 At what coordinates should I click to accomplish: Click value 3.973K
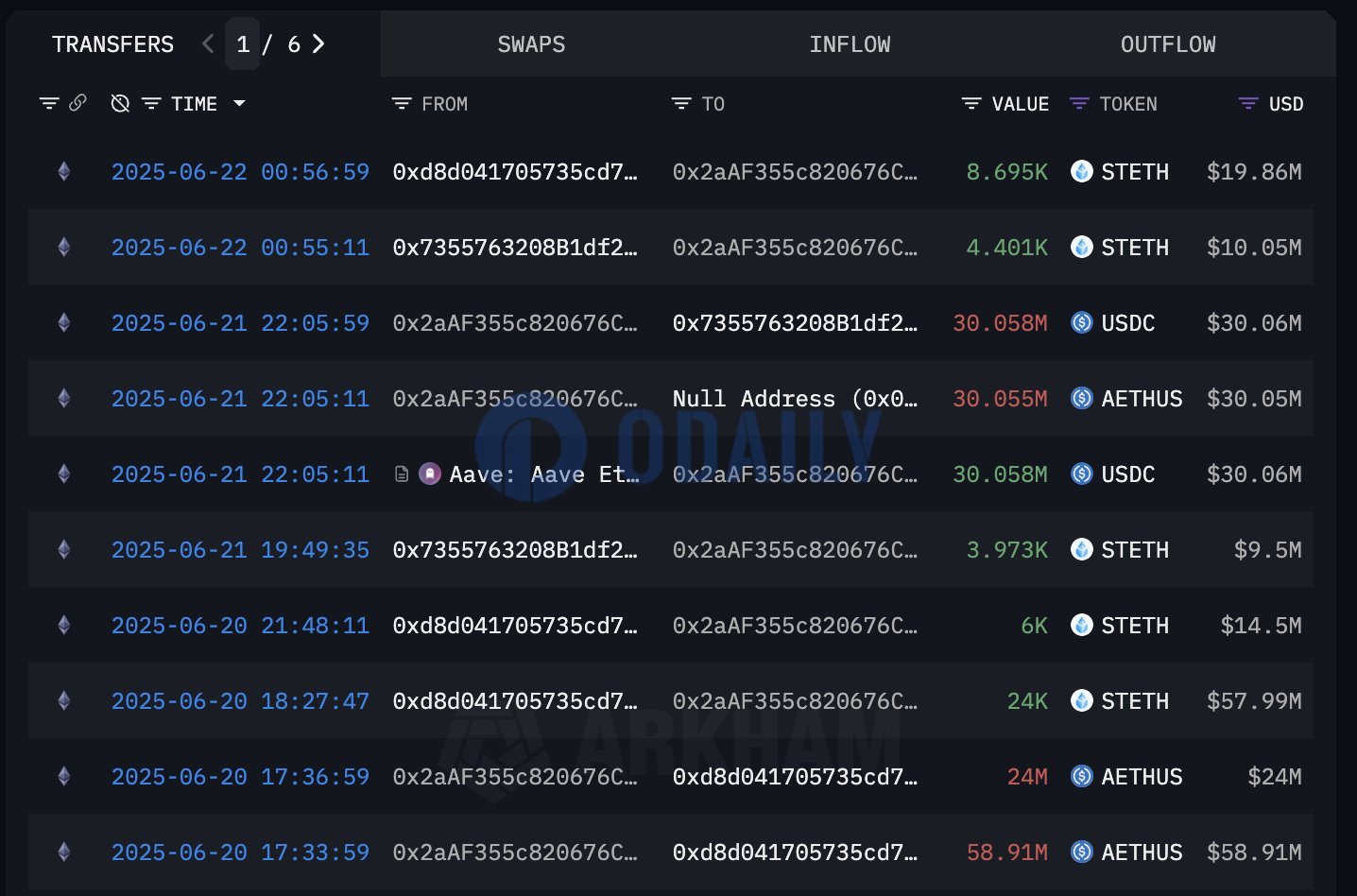click(1006, 550)
